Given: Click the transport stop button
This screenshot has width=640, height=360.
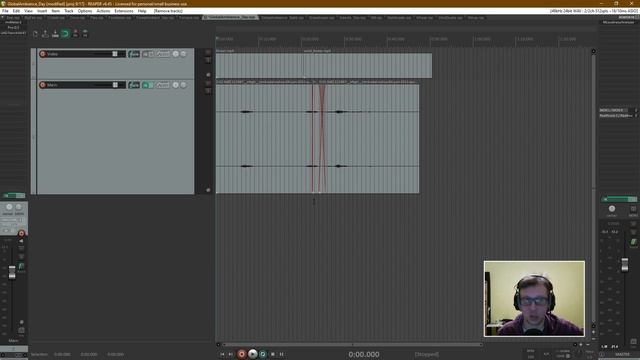Looking at the screenshot, I should click(x=273, y=354).
